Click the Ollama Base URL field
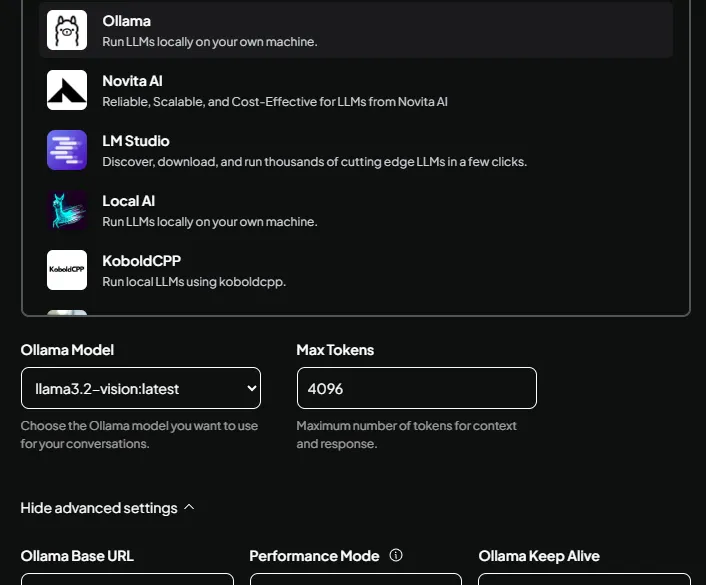 (x=127, y=579)
